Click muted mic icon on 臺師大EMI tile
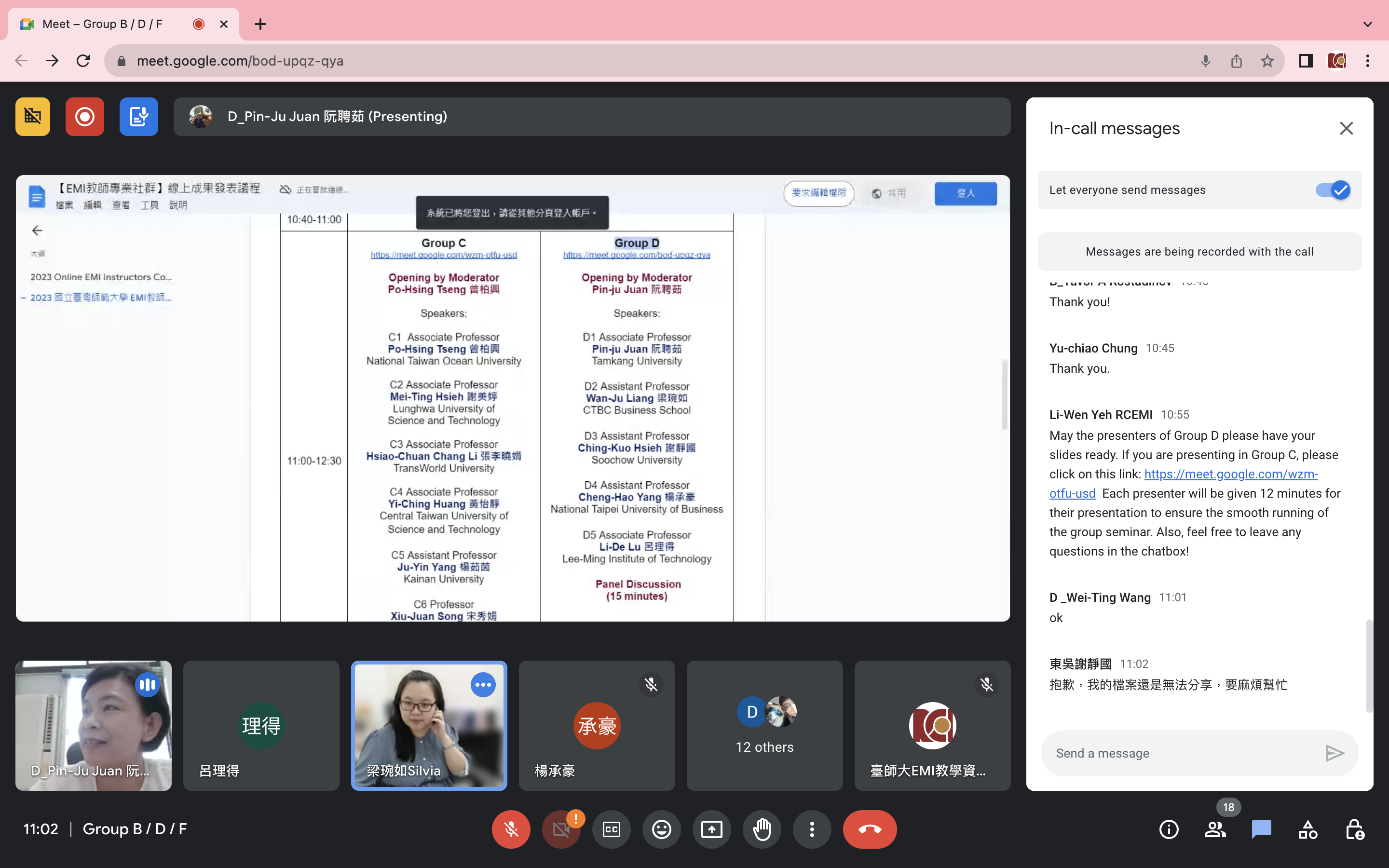 coord(987,684)
